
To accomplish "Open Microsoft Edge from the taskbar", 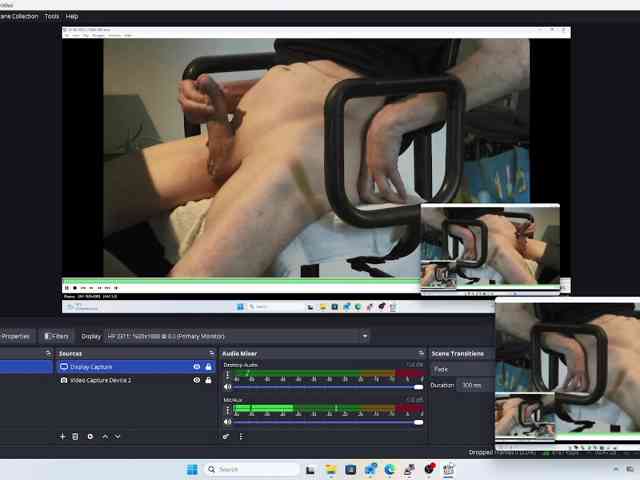I will (390, 469).
